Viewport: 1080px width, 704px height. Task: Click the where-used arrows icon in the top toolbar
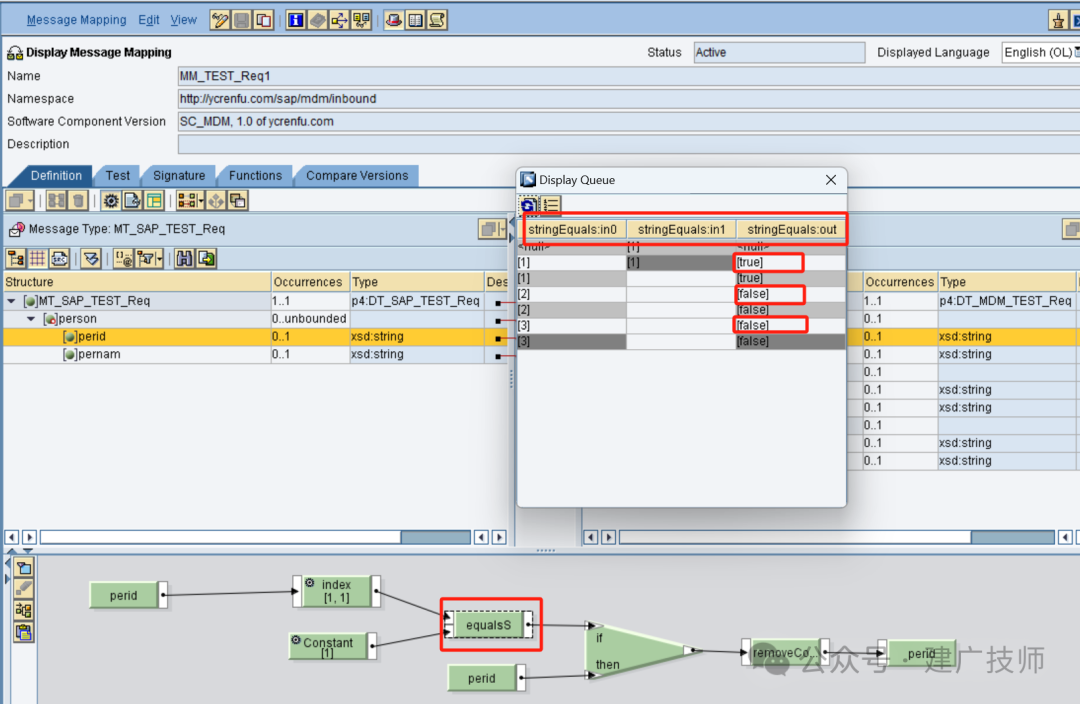[x=340, y=20]
